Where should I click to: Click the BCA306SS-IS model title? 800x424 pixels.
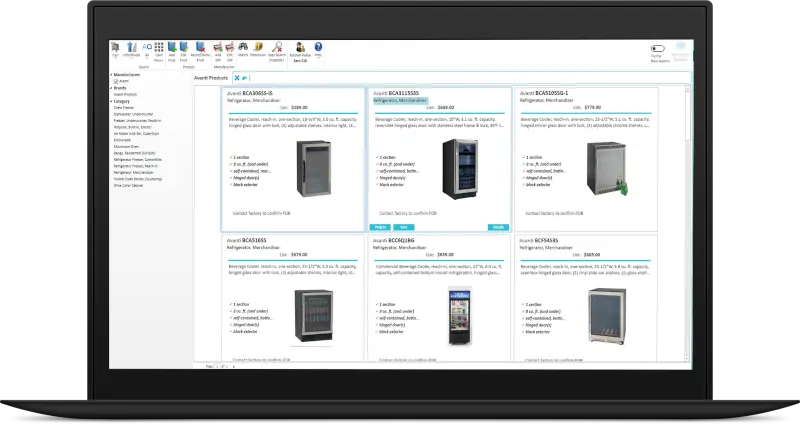258,93
